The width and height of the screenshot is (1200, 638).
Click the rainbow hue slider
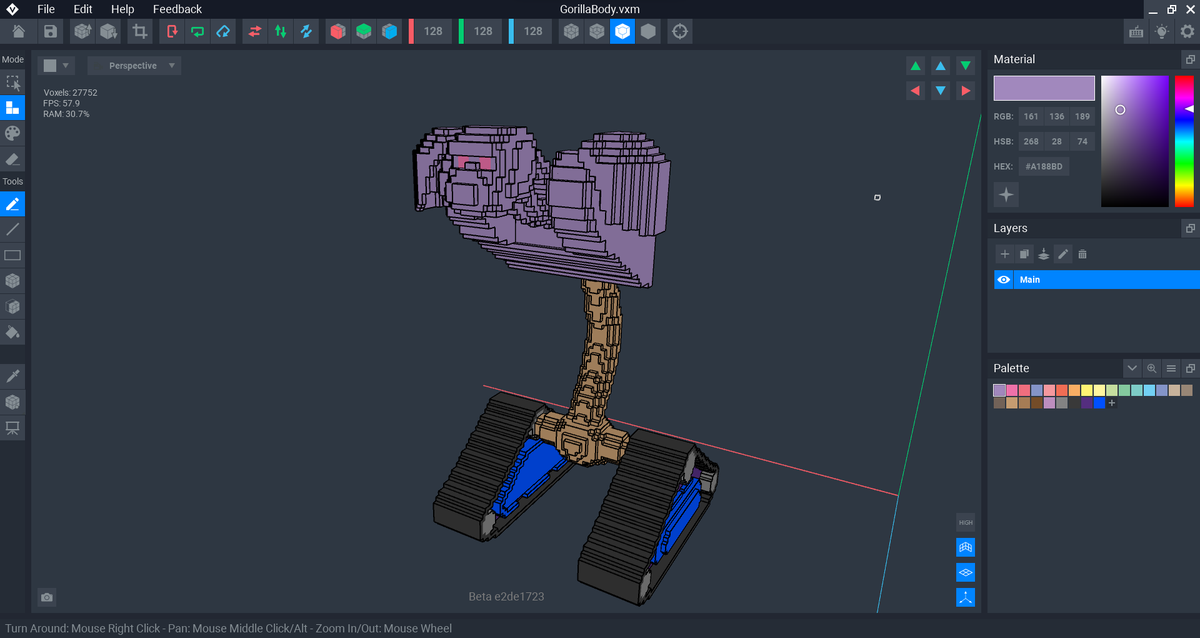[1184, 141]
